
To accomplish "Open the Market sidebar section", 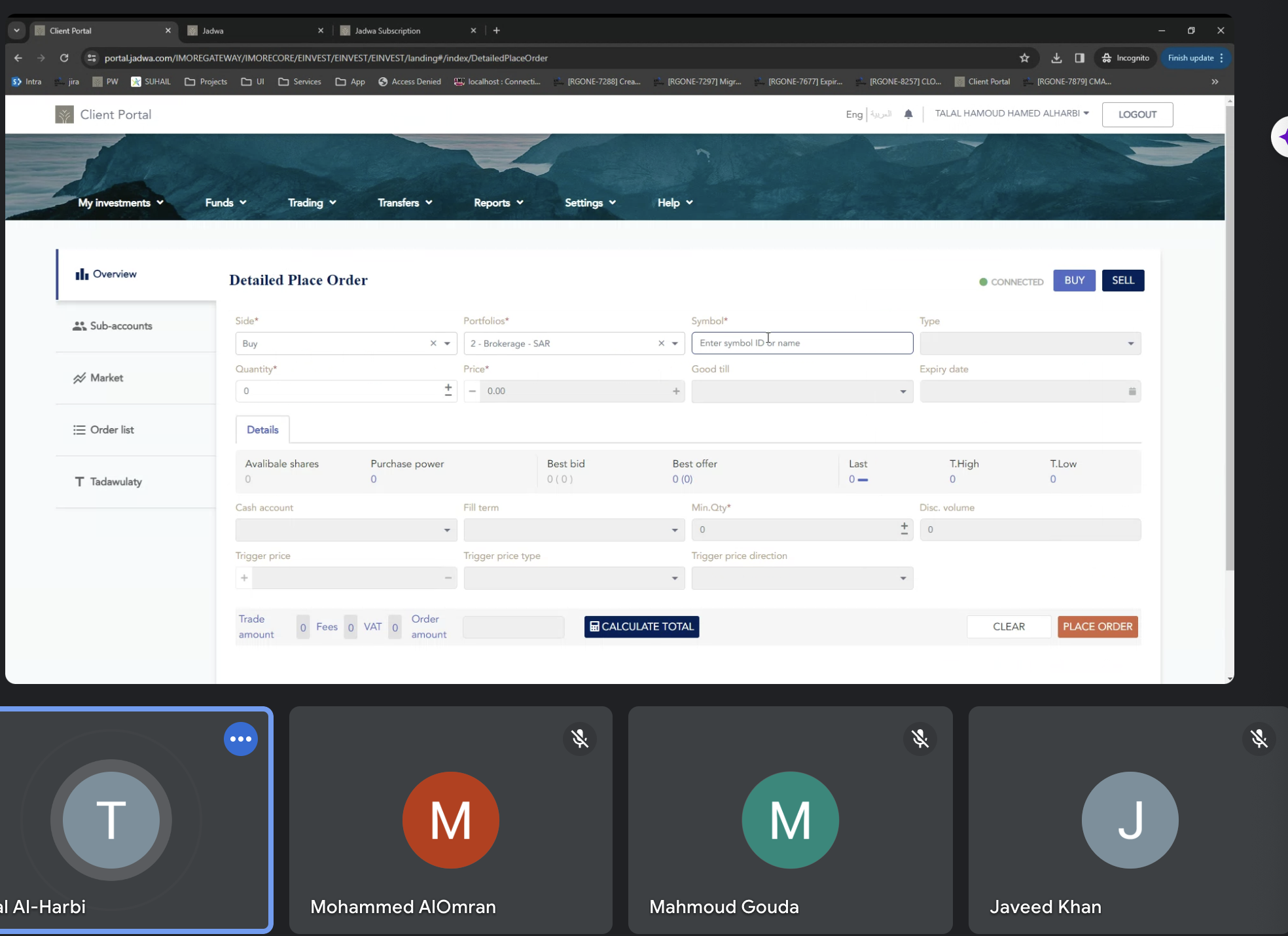I will tap(106, 378).
